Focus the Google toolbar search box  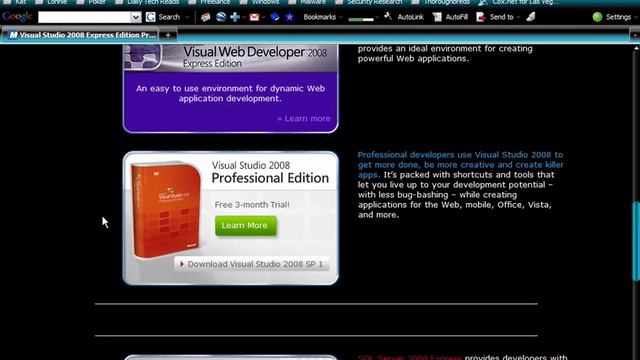(x=84, y=17)
